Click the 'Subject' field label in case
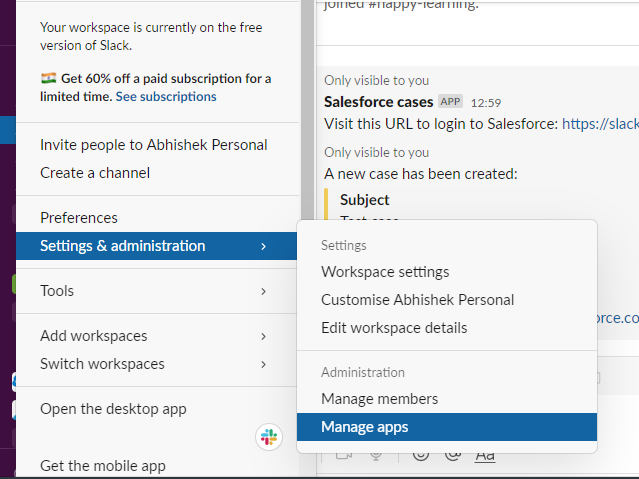This screenshot has height=479, width=639. [365, 200]
